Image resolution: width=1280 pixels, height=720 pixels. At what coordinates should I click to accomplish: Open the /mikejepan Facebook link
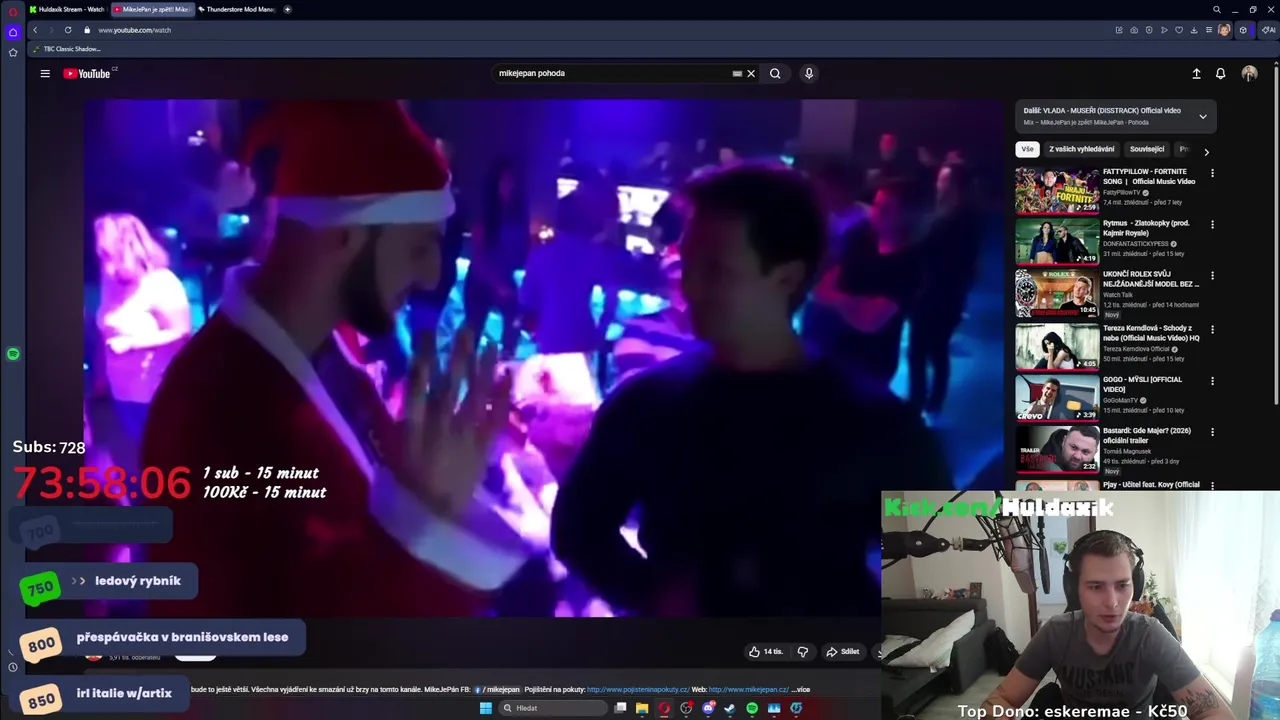coord(497,689)
